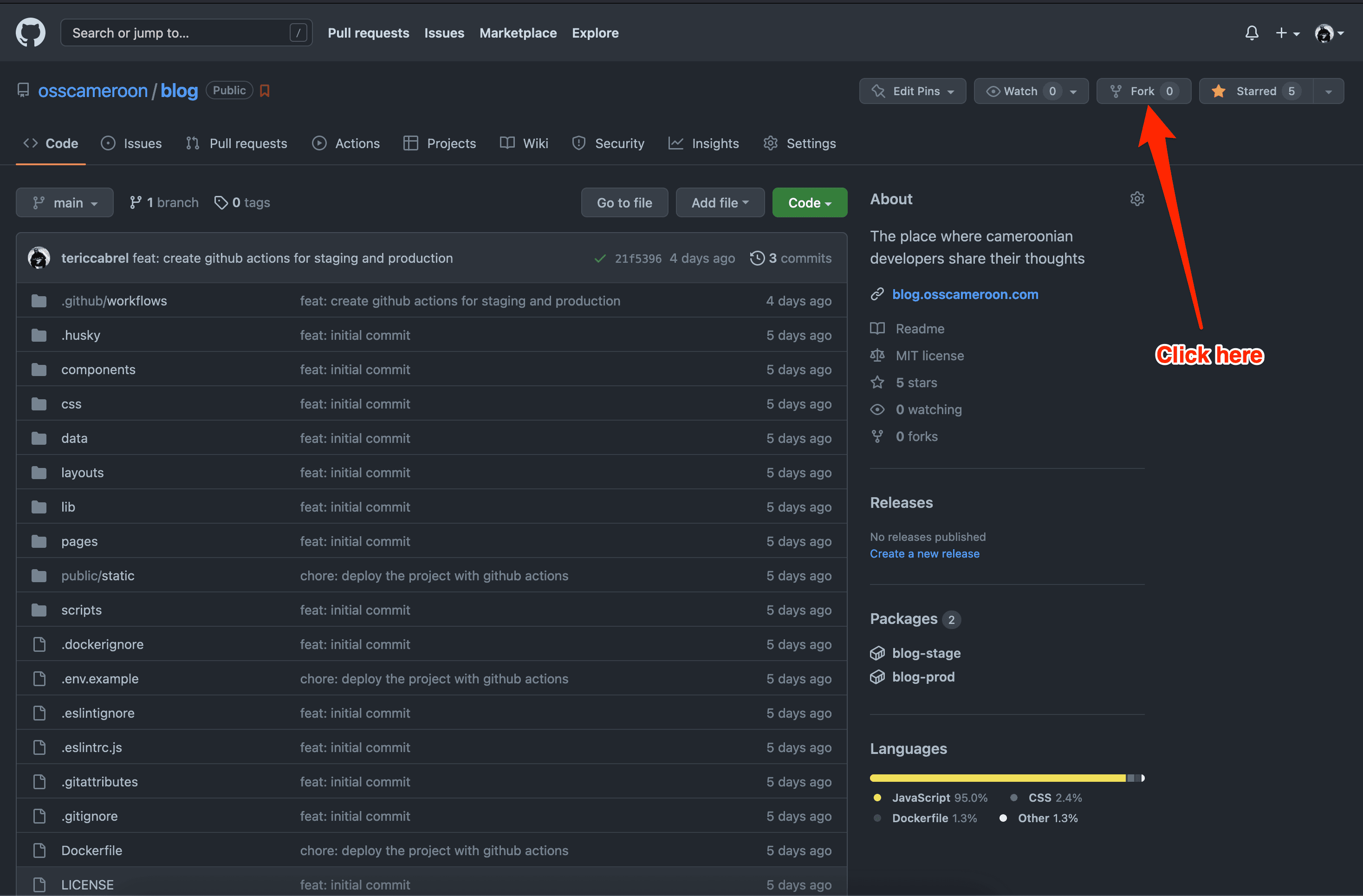This screenshot has width=1363, height=896.
Task: View the 1 branch list
Action: coord(164,203)
